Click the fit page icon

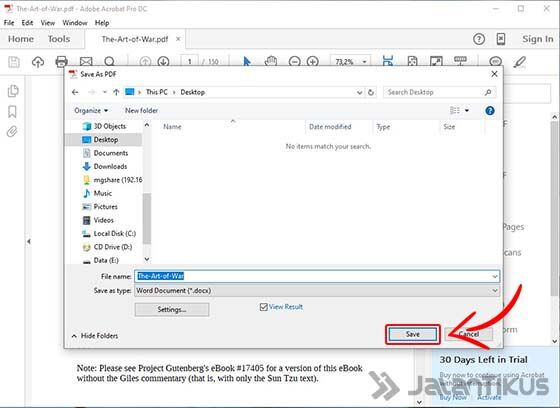tap(412, 61)
